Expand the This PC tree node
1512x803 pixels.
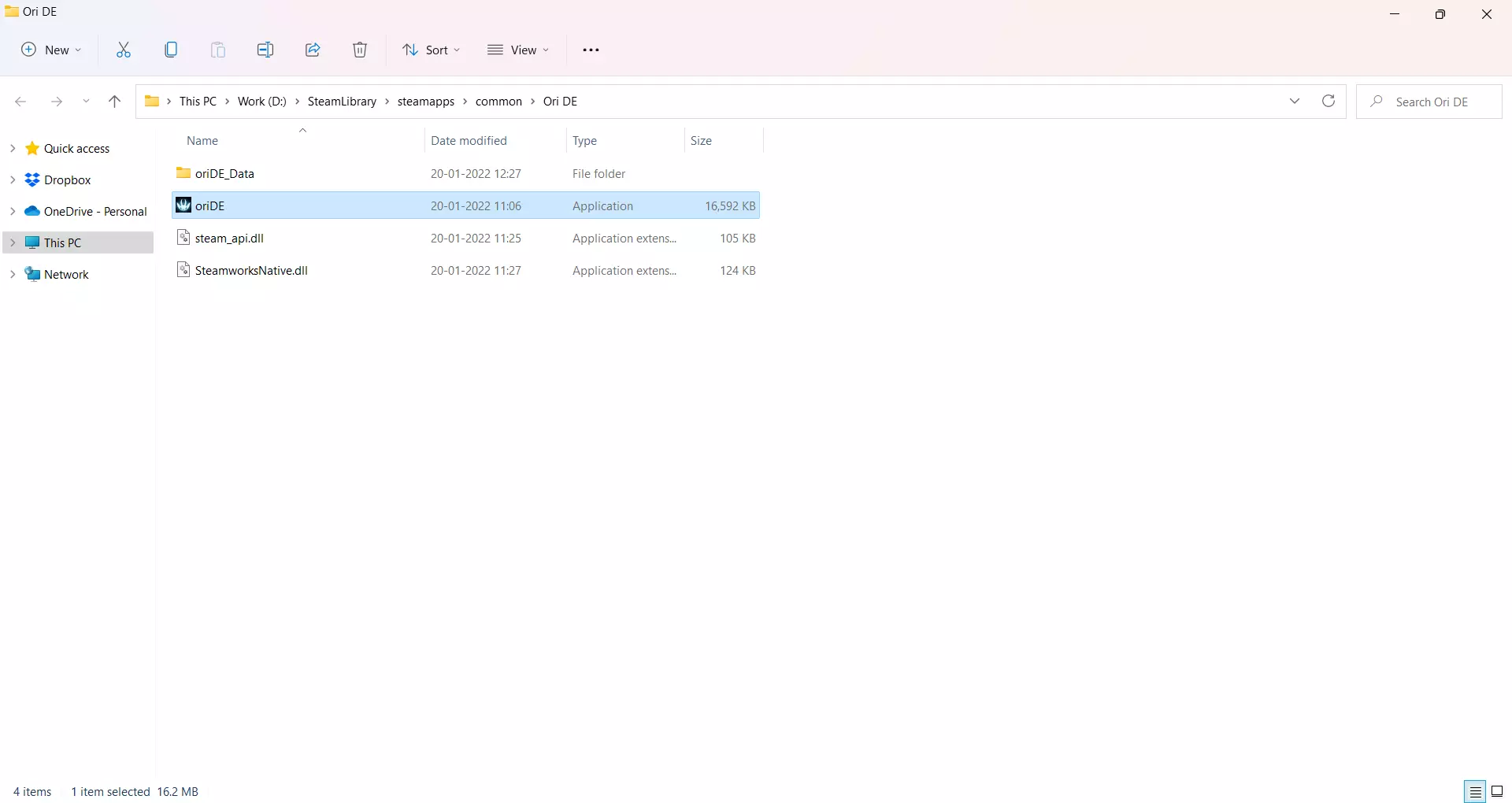(13, 242)
